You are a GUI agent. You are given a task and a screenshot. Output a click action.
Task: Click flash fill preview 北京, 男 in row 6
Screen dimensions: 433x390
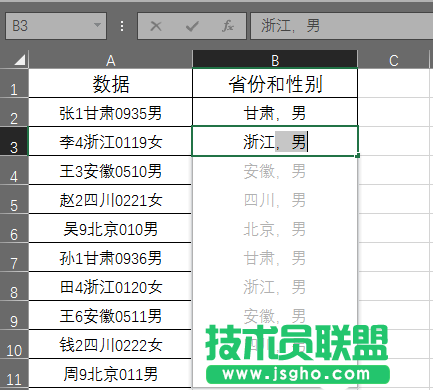coord(275,229)
